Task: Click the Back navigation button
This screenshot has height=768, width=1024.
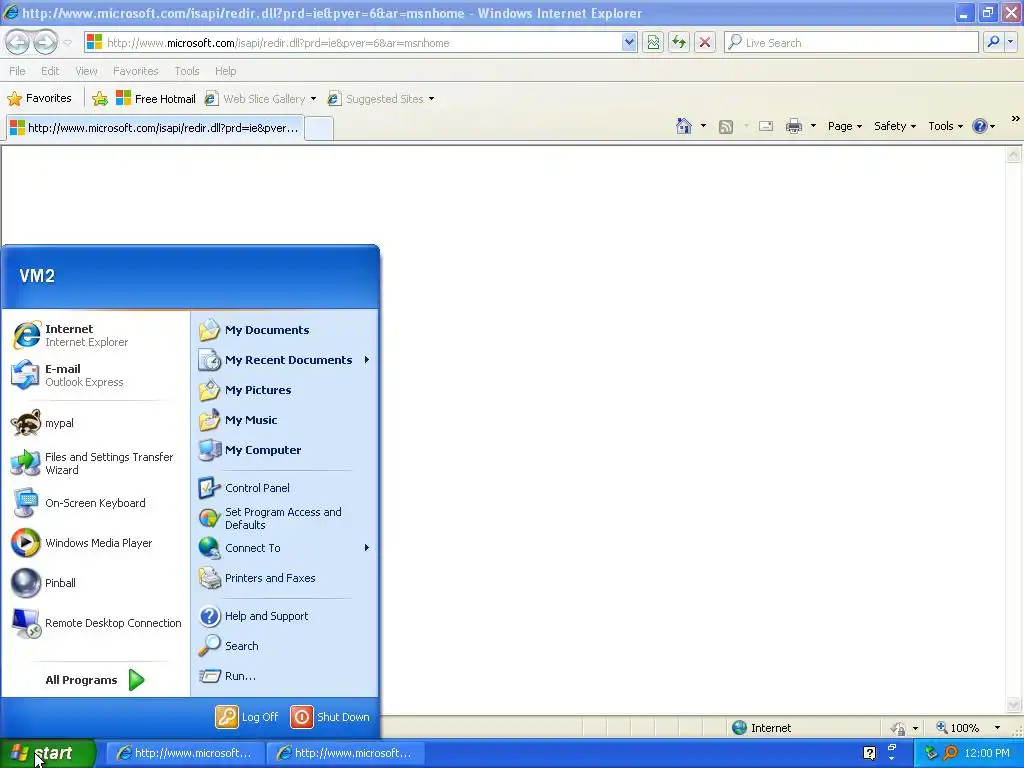Action: click(x=18, y=42)
